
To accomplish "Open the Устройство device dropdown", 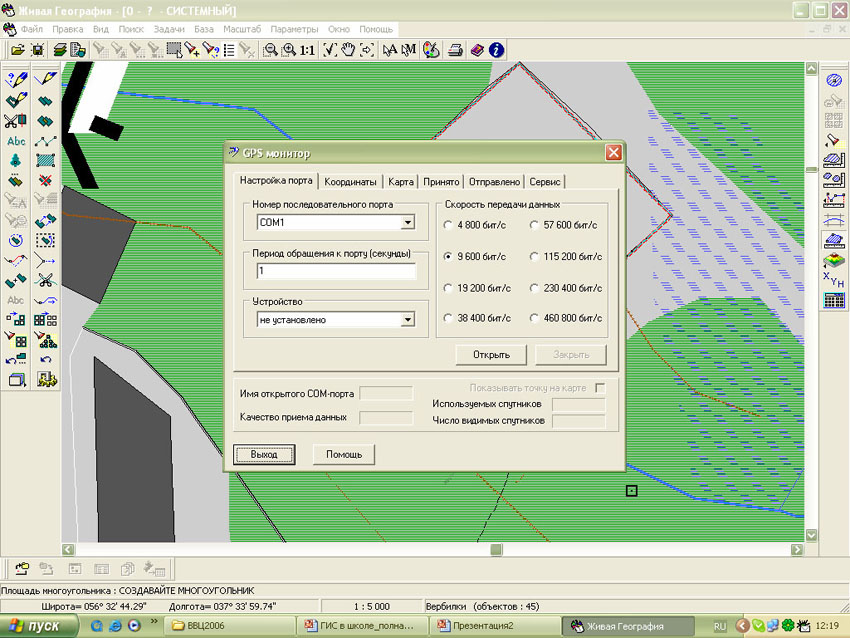I will coord(407,320).
